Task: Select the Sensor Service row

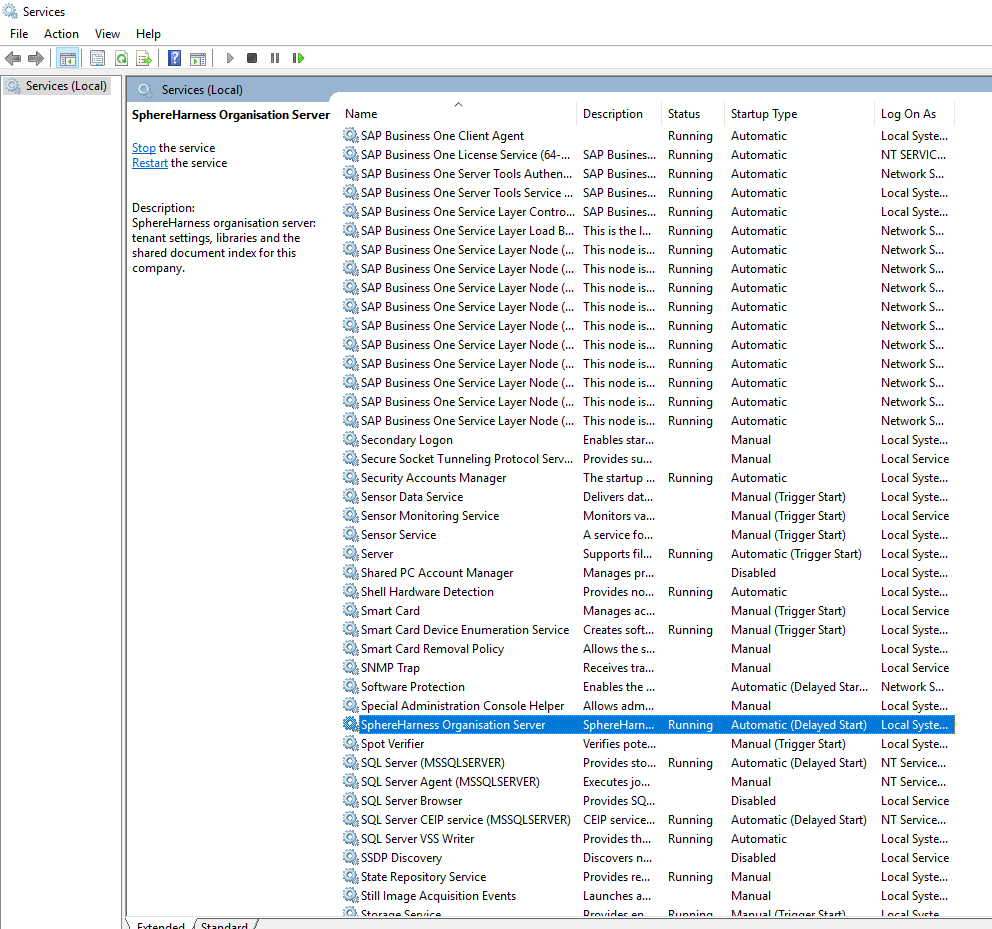Action: pyautogui.click(x=648, y=535)
